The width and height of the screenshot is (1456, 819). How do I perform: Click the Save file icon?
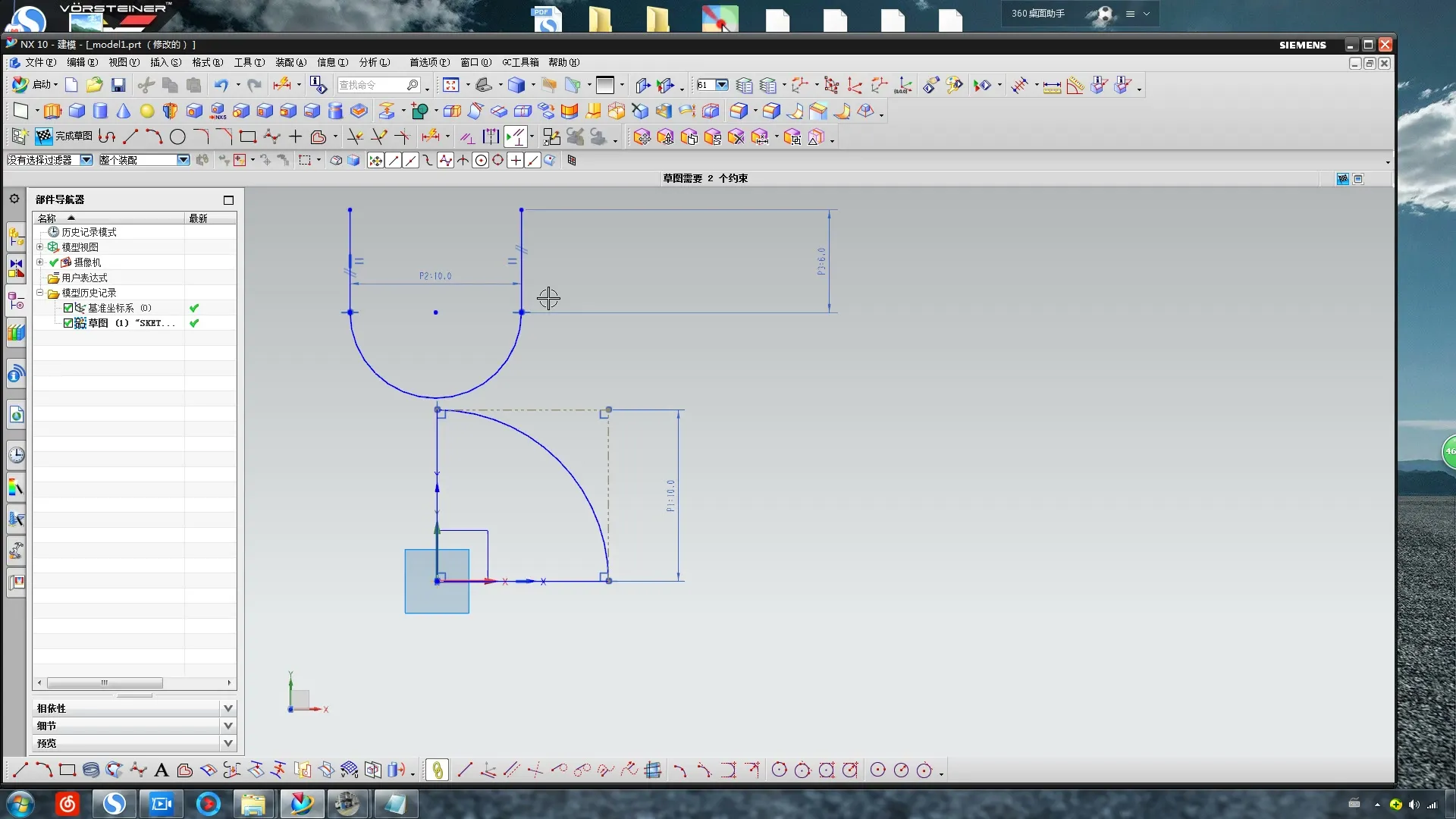(118, 85)
